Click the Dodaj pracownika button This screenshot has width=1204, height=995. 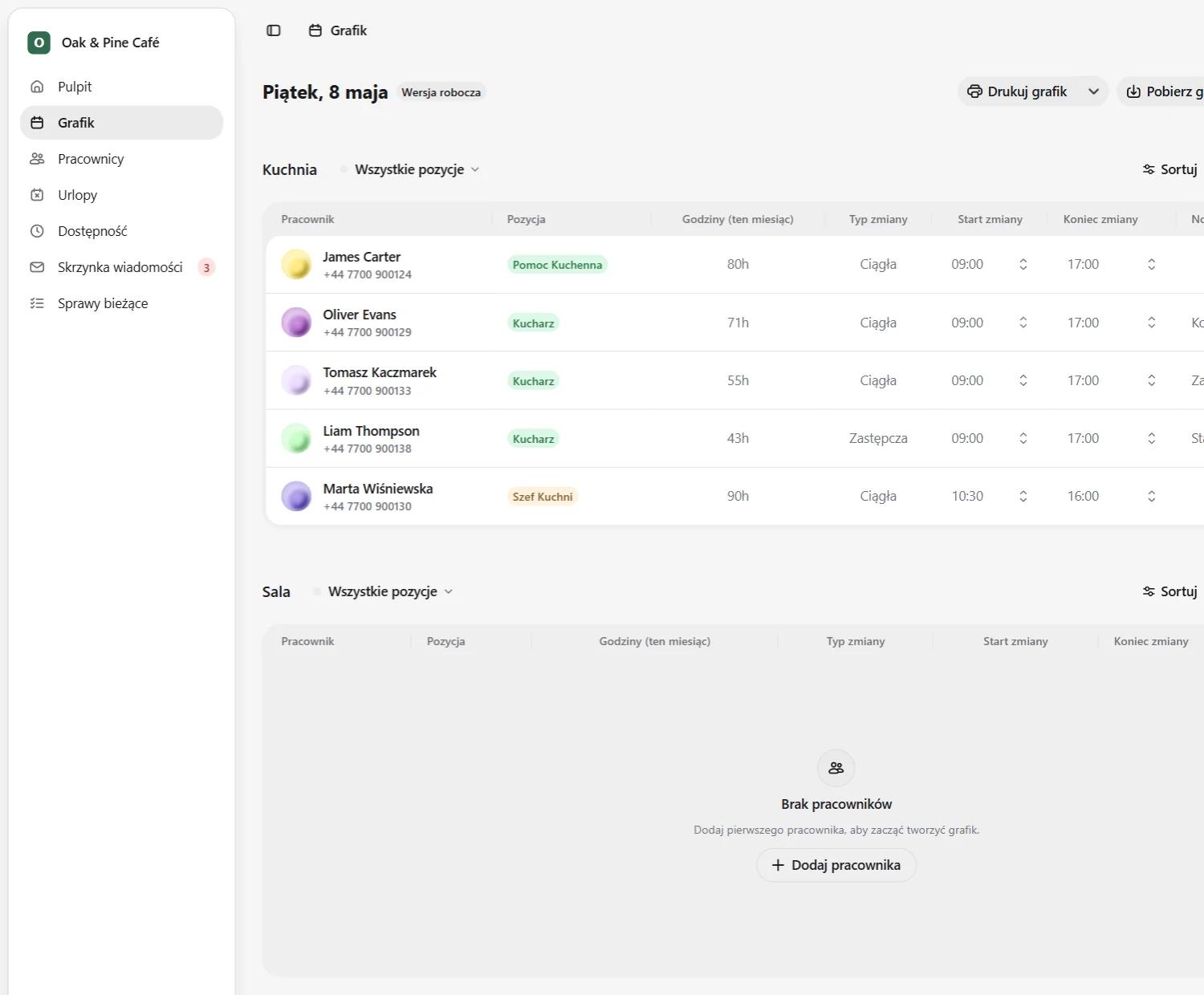(x=836, y=865)
